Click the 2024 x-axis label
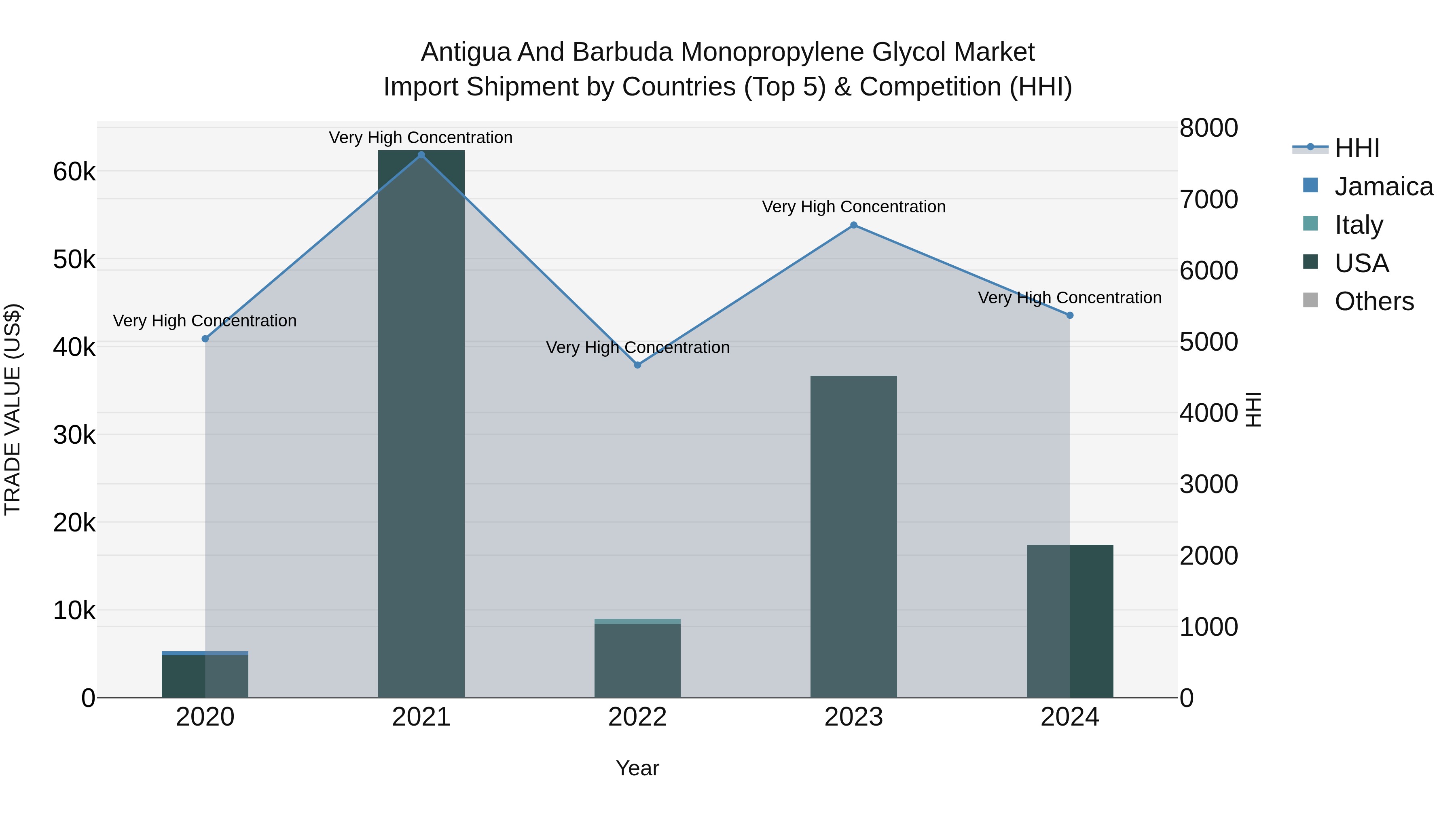Image resolution: width=1456 pixels, height=819 pixels. (x=1070, y=717)
